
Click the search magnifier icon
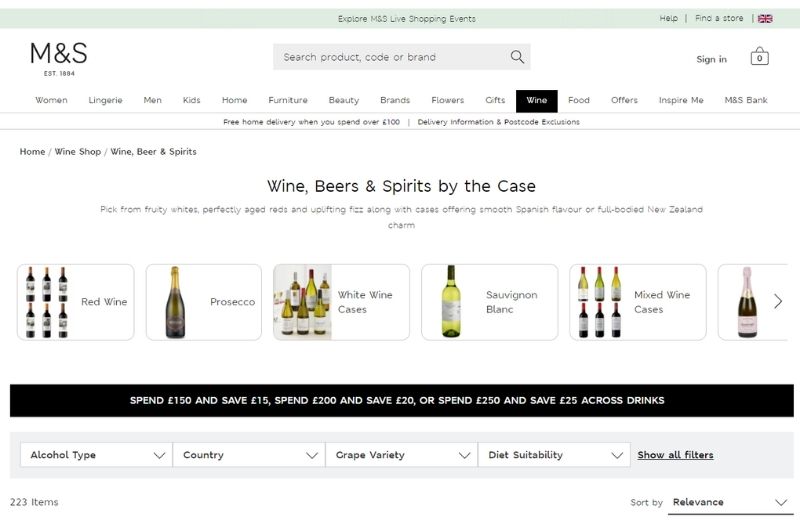point(517,57)
